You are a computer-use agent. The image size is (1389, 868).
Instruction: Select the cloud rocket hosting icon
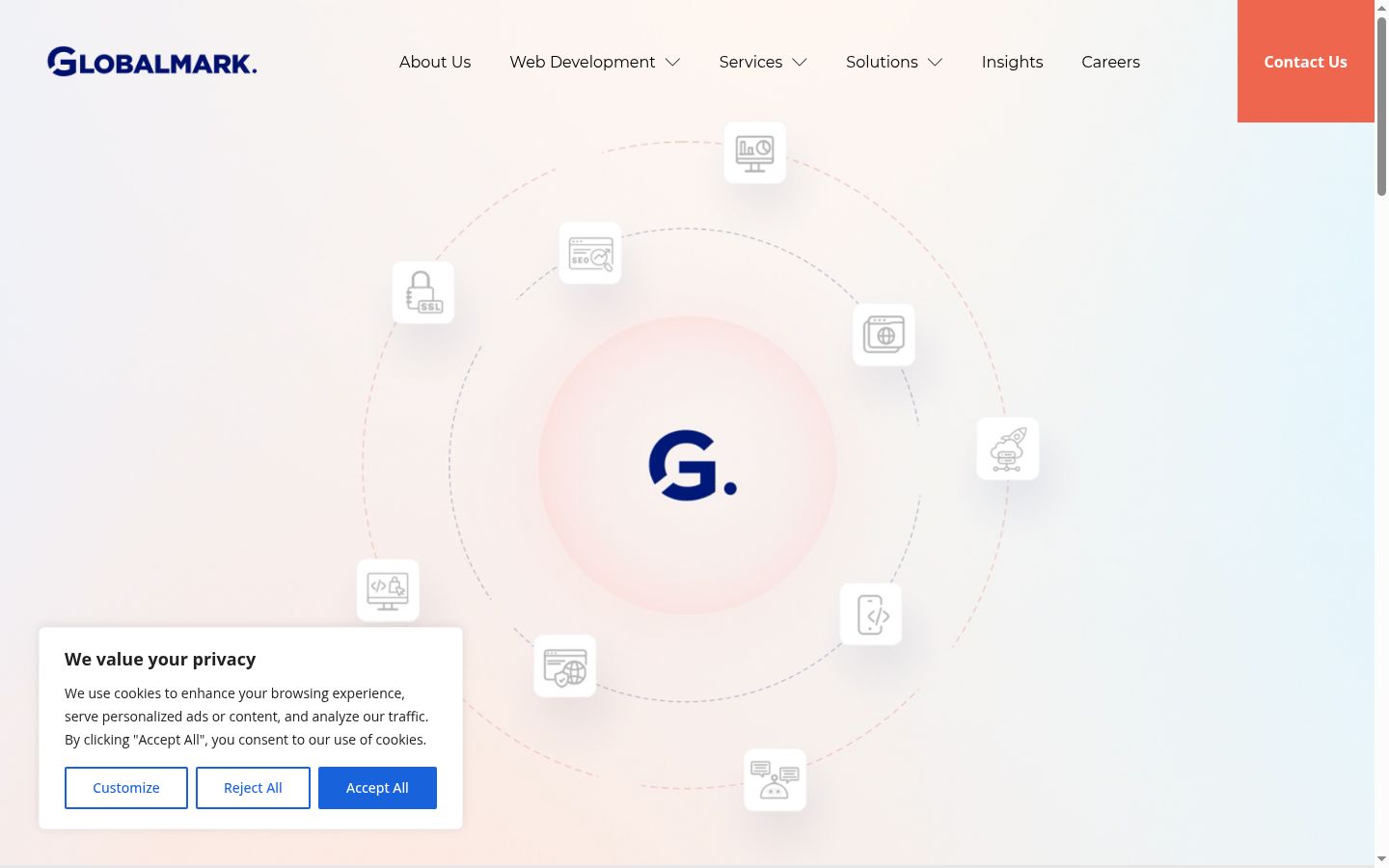[1007, 448]
